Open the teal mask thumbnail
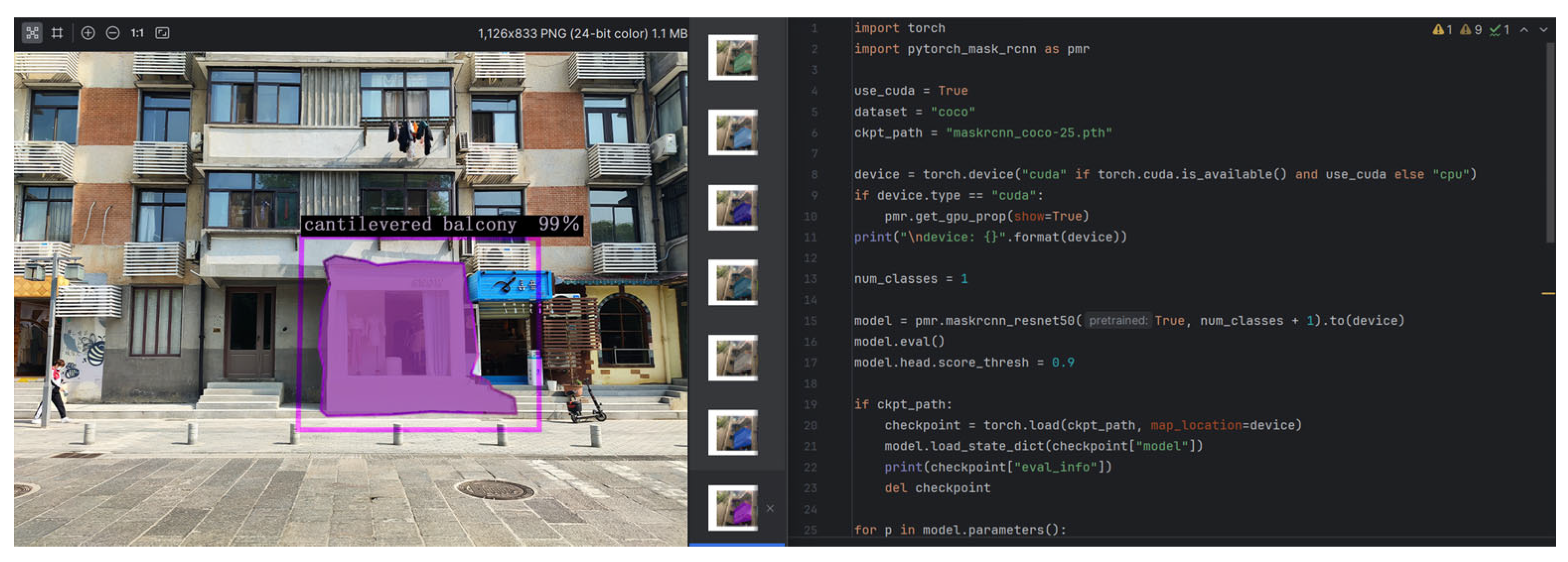The image size is (1568, 562). click(x=733, y=283)
